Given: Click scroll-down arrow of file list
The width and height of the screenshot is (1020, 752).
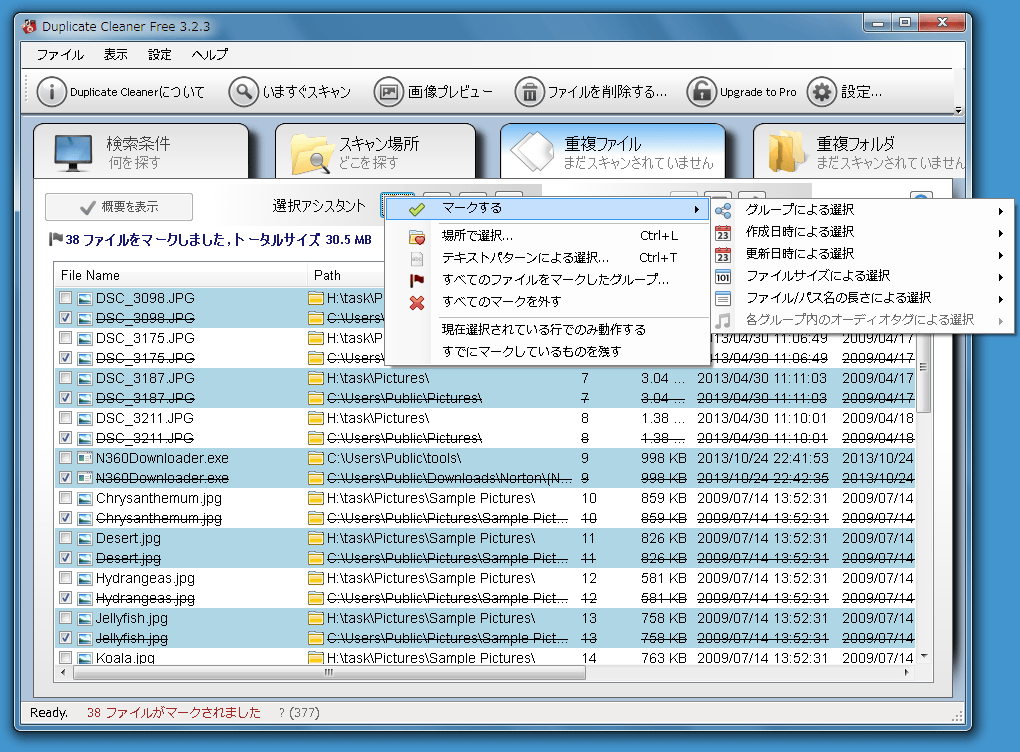Looking at the screenshot, I should click(x=924, y=656).
